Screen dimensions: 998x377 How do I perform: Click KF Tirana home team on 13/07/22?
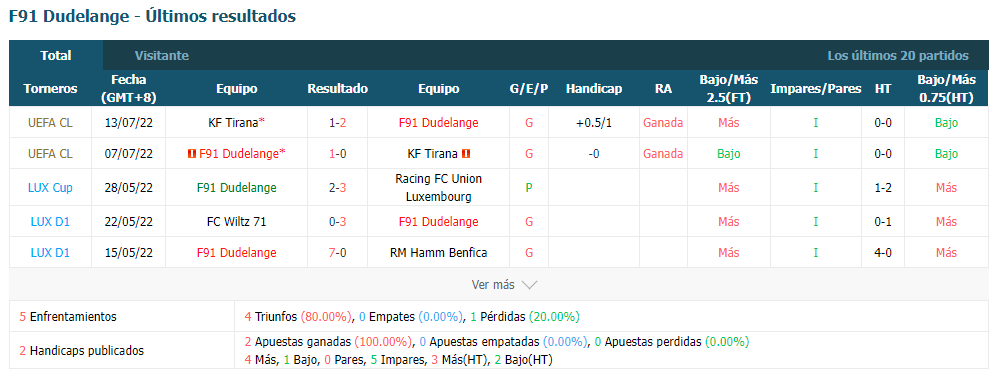click(232, 123)
